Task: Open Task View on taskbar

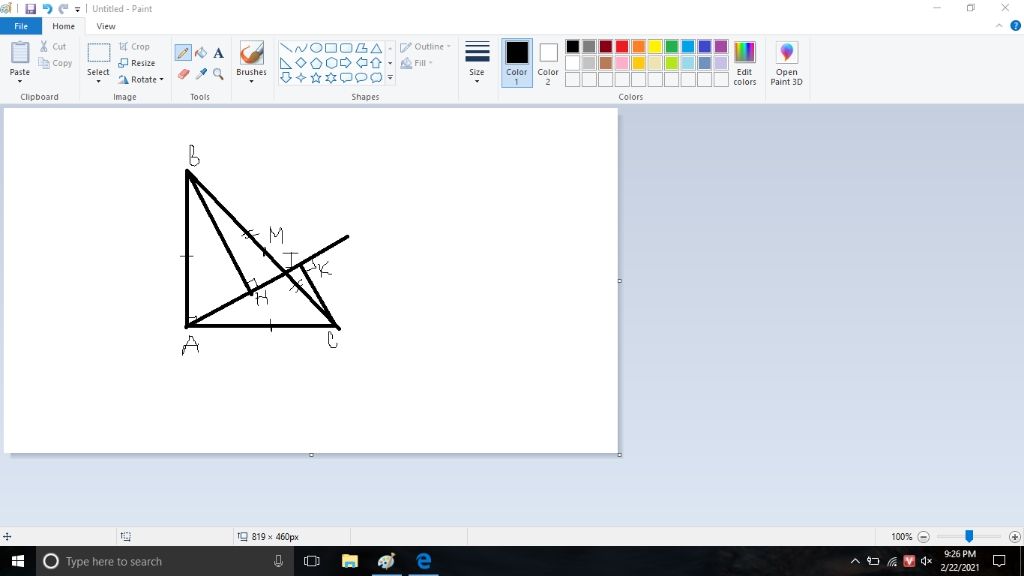Action: pyautogui.click(x=312, y=561)
